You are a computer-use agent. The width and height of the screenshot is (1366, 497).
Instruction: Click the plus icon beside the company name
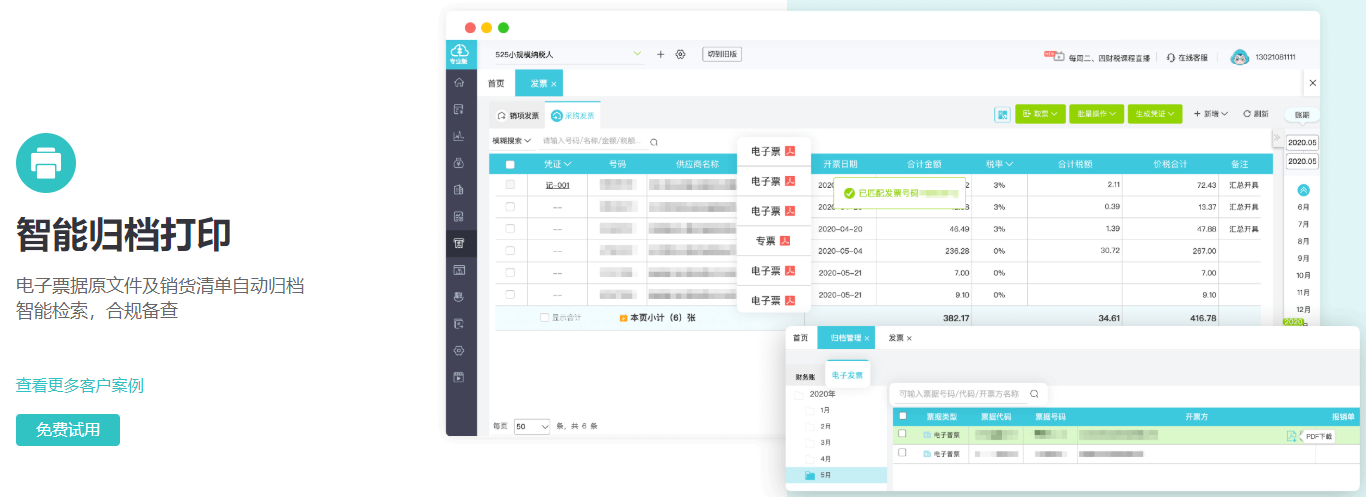(x=660, y=54)
